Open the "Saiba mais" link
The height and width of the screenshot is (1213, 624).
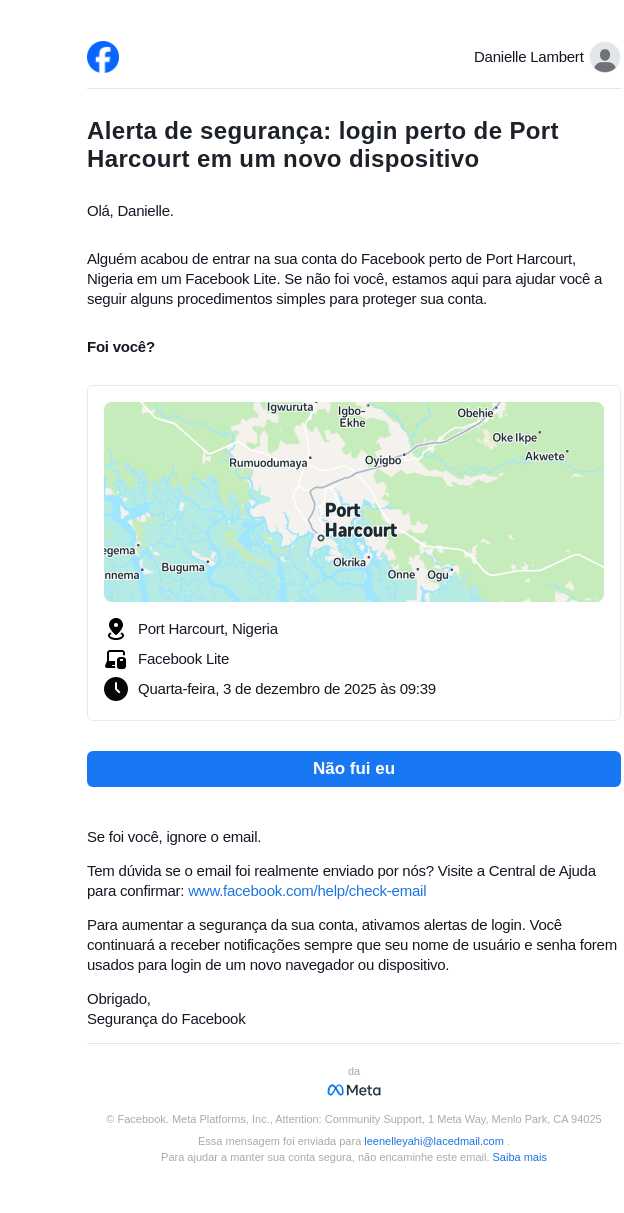coord(519,1157)
